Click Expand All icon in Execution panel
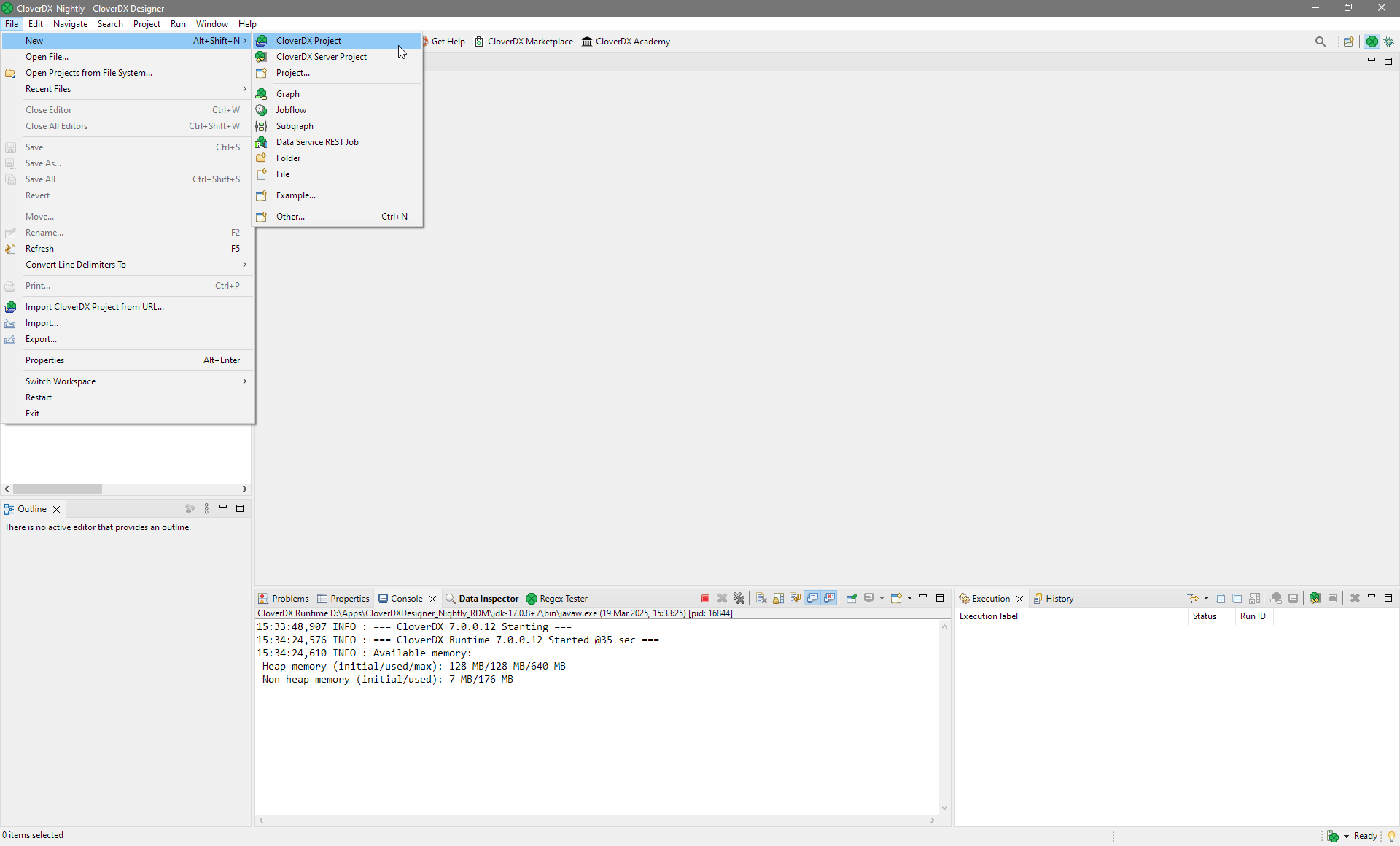The height and width of the screenshot is (846, 1400). click(1221, 599)
